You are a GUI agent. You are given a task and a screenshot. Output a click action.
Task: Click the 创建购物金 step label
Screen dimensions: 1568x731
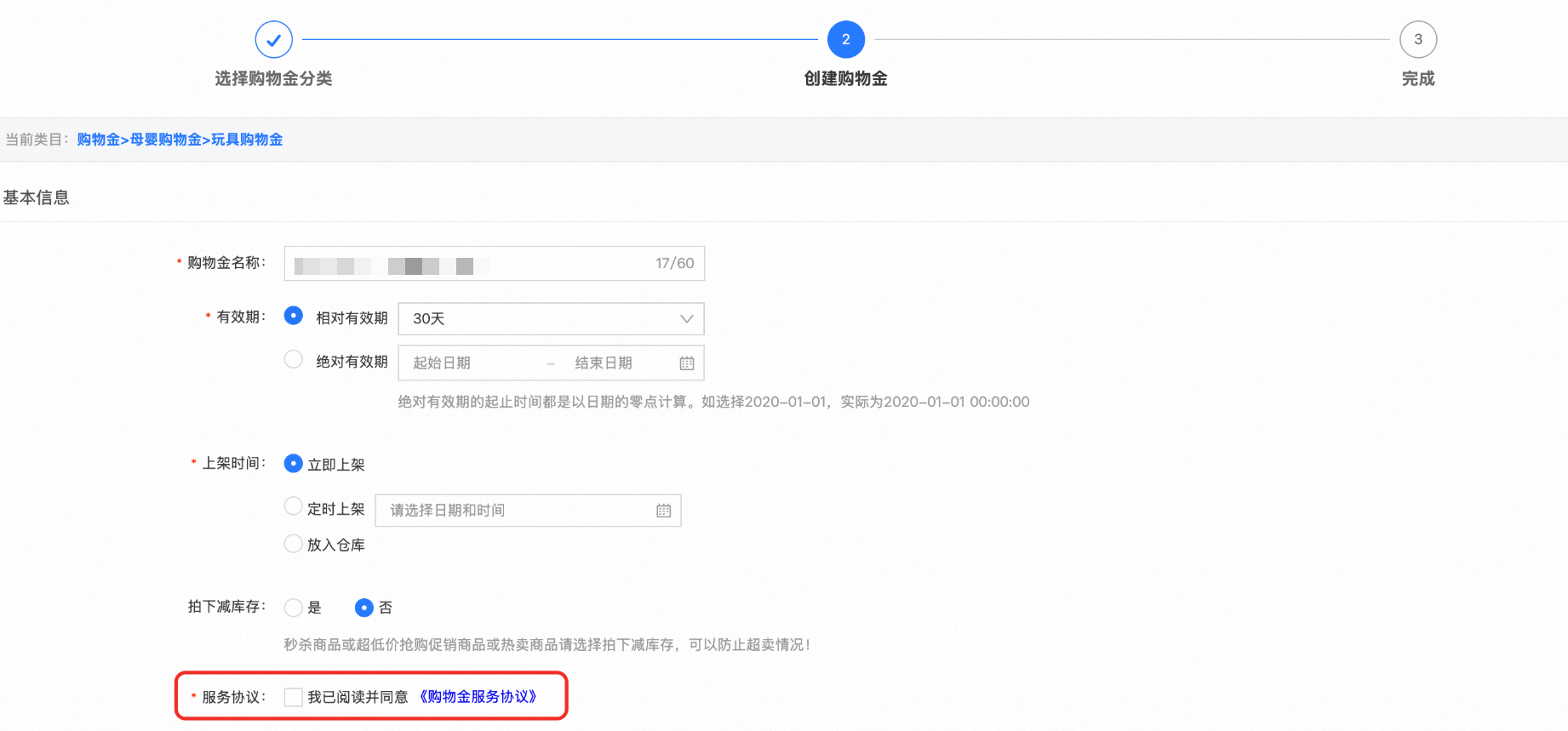[846, 78]
